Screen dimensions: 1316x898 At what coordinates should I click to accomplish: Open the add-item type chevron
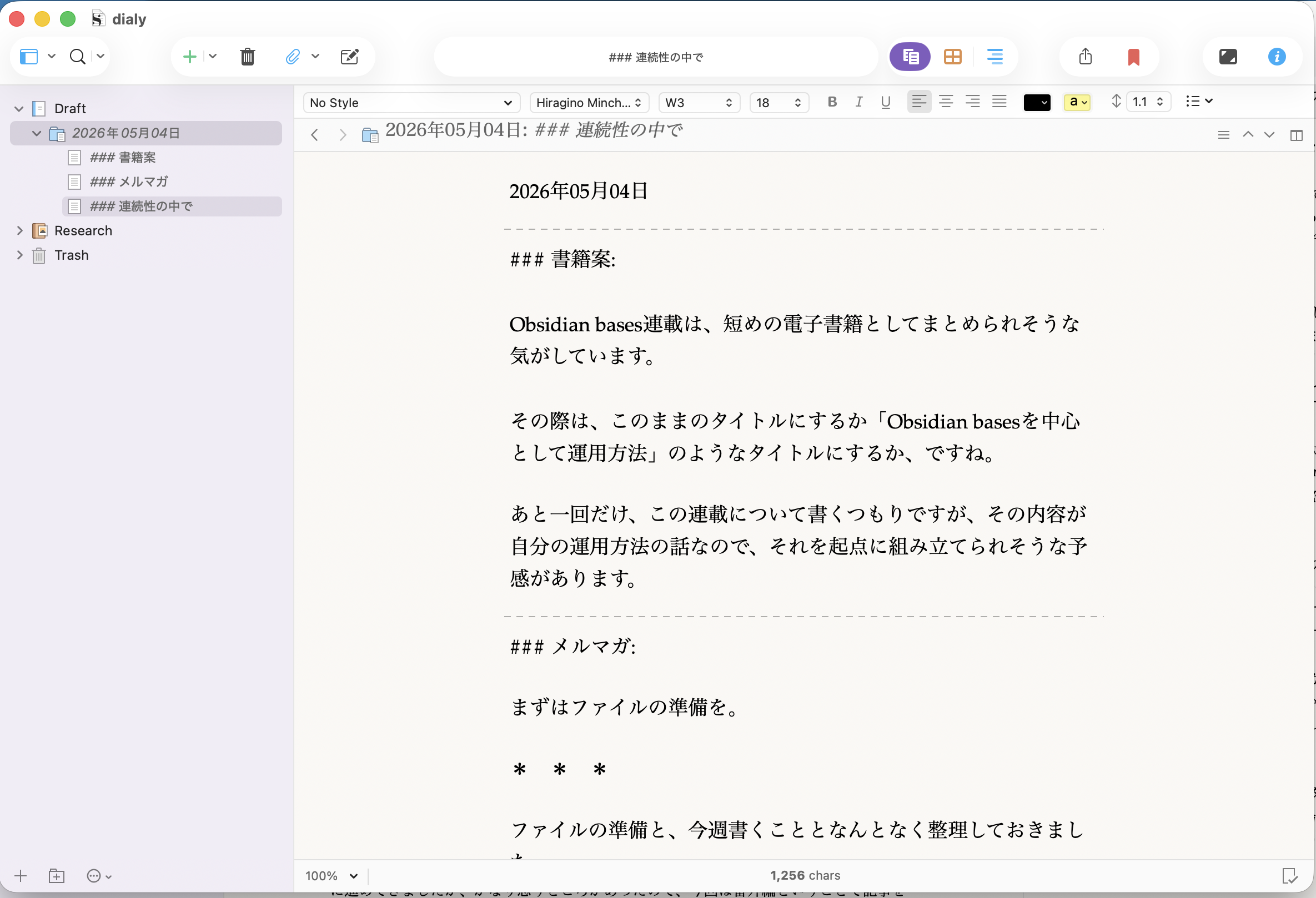coord(213,56)
